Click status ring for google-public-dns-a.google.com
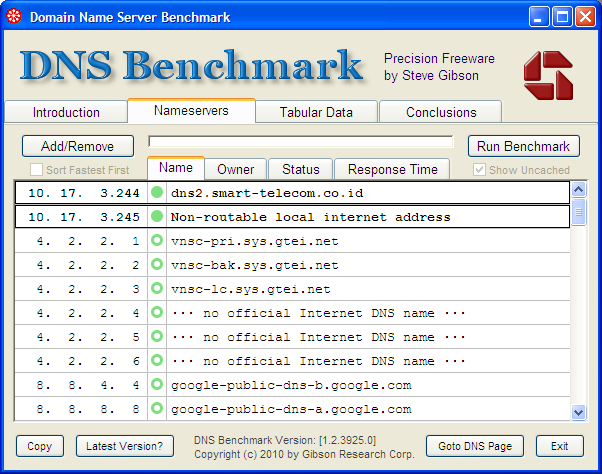Screen dimensions: 602x474 (x=157, y=408)
